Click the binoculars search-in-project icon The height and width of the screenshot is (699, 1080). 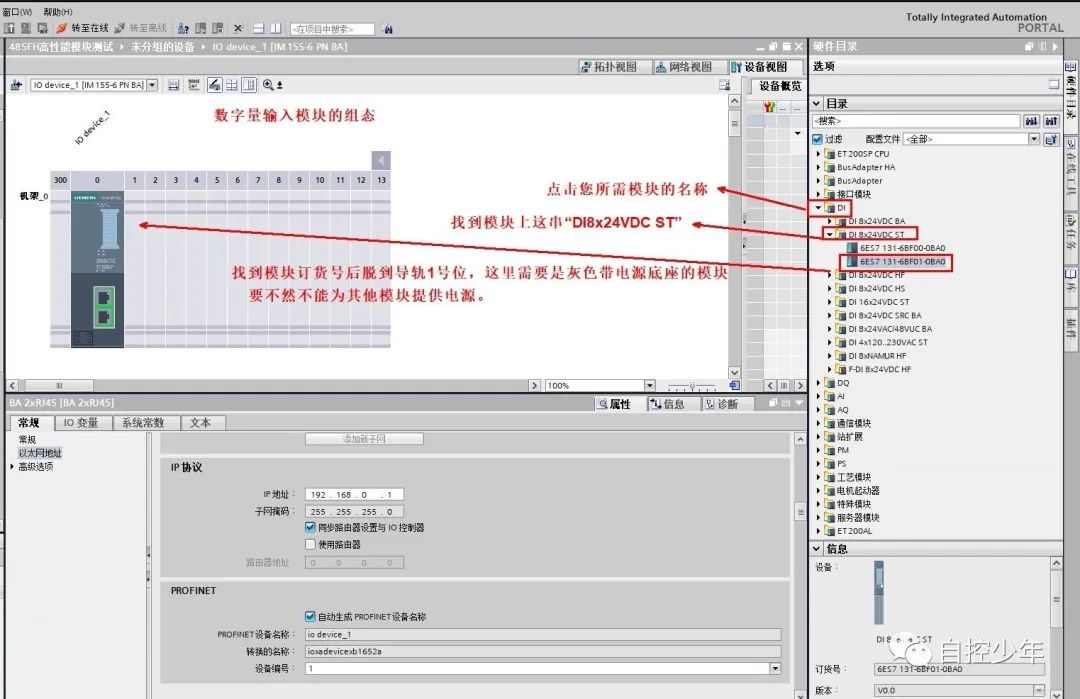(x=387, y=29)
